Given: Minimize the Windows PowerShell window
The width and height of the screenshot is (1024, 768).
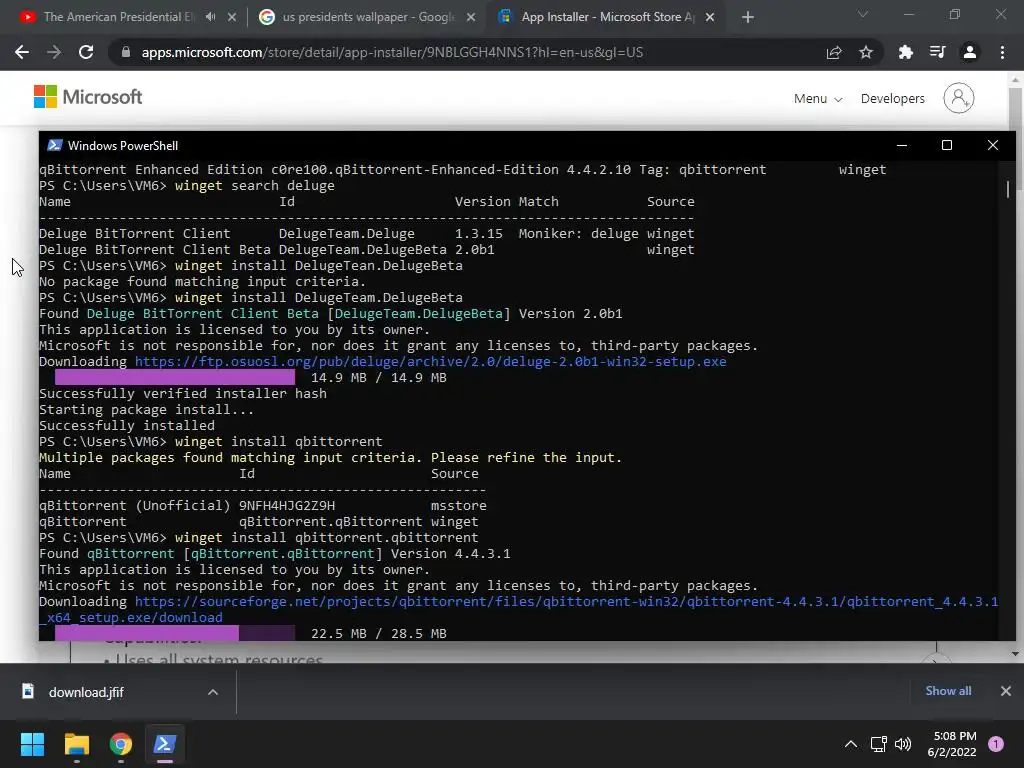Looking at the screenshot, I should (x=902, y=145).
